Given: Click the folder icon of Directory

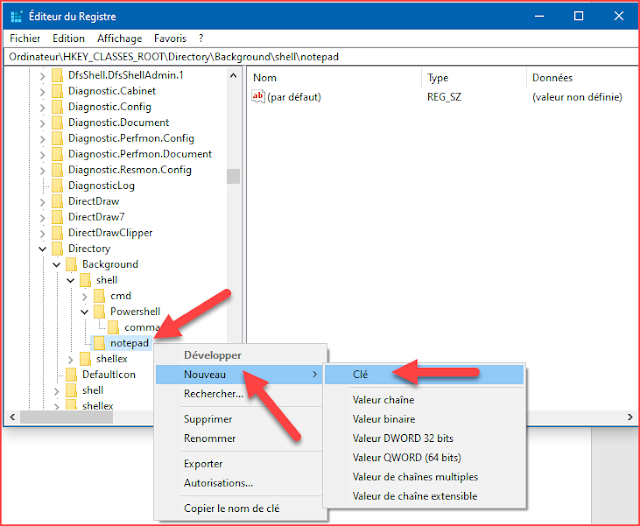Looking at the screenshot, I should 58,249.
